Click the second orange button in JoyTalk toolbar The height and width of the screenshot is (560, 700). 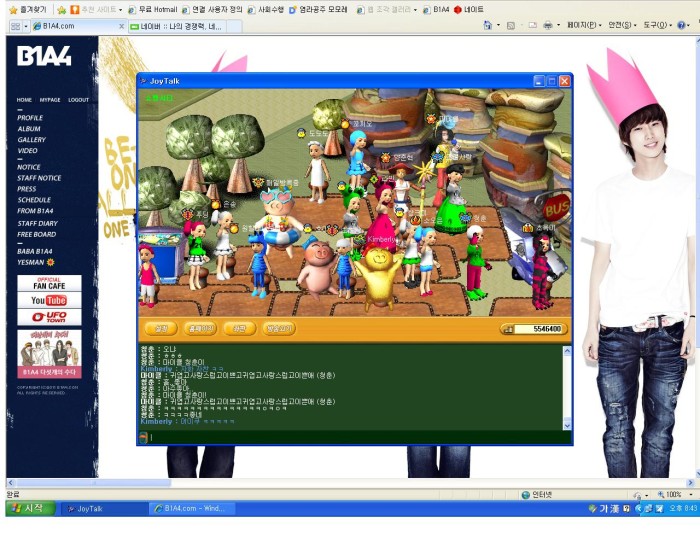tap(201, 328)
